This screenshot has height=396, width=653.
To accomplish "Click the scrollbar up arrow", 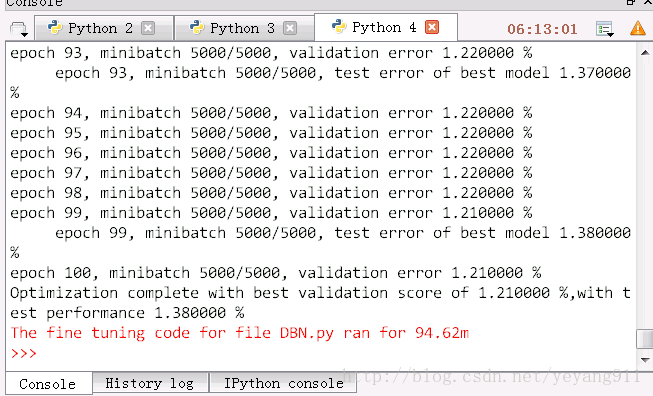I will pos(645,53).
